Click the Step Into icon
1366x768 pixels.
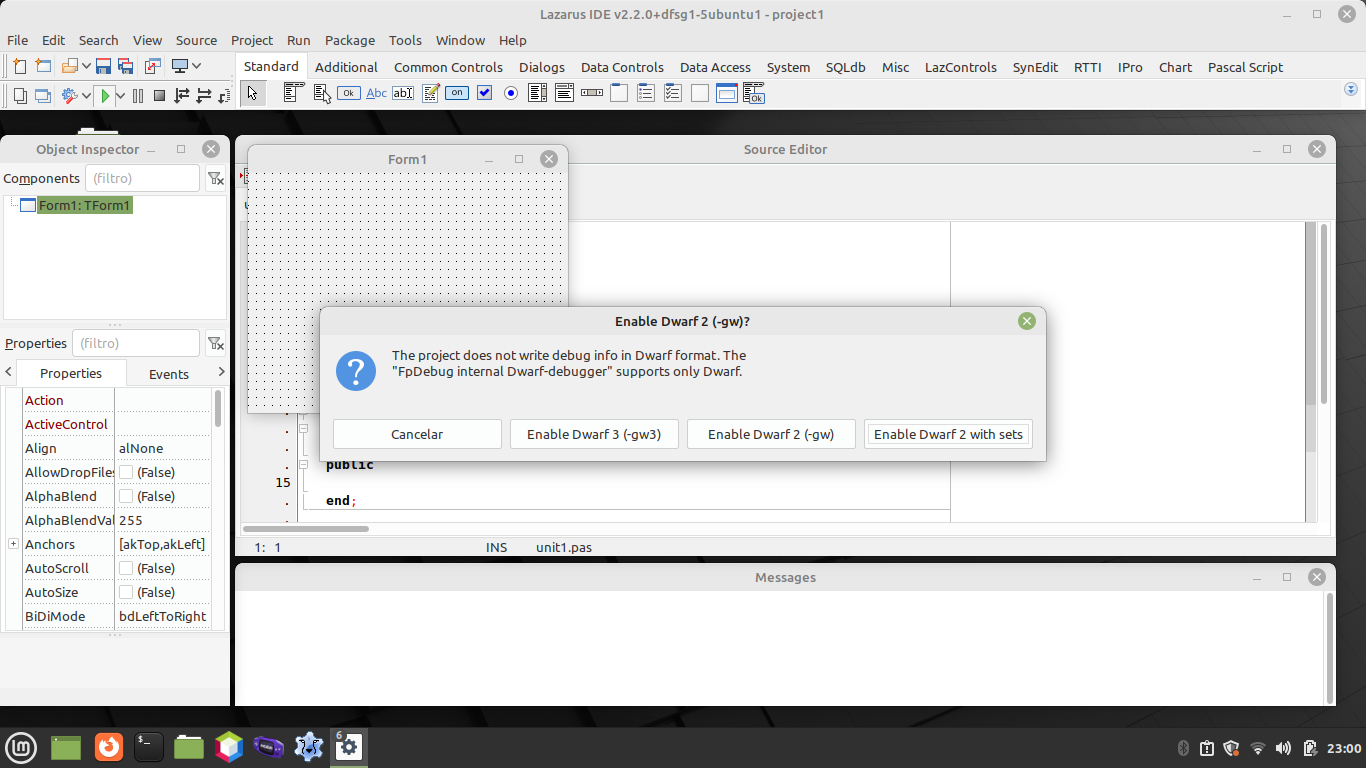[x=182, y=95]
